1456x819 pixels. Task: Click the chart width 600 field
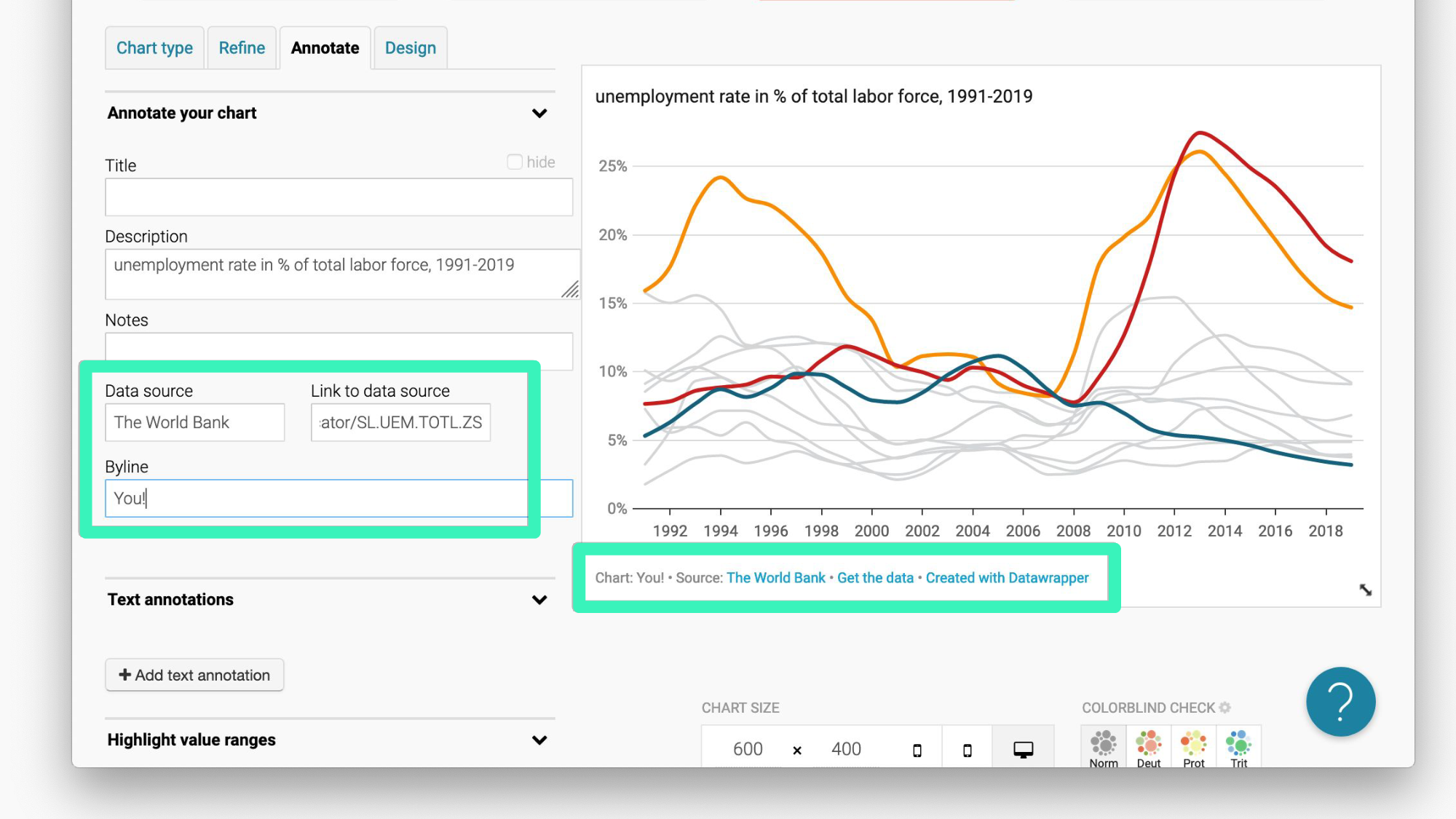click(x=748, y=749)
